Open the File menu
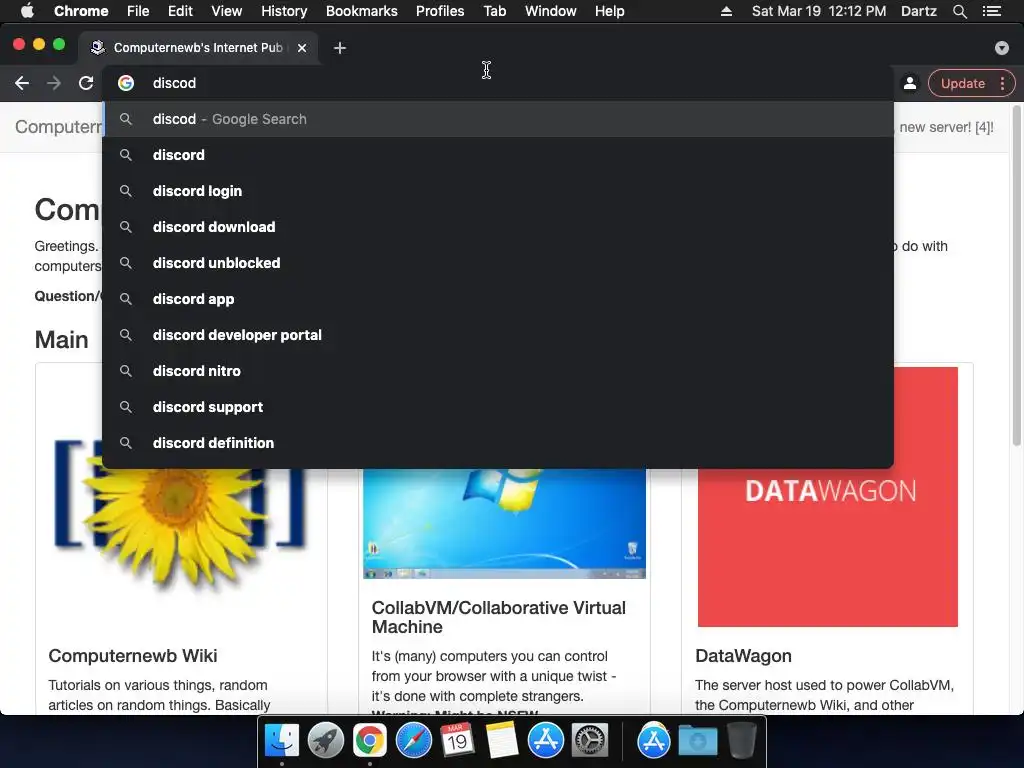The height and width of the screenshot is (768, 1024). click(138, 11)
